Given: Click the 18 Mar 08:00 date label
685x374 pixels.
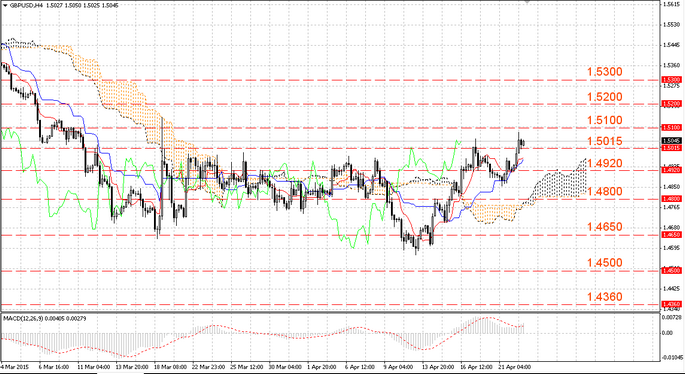Looking at the screenshot, I should point(170,367).
